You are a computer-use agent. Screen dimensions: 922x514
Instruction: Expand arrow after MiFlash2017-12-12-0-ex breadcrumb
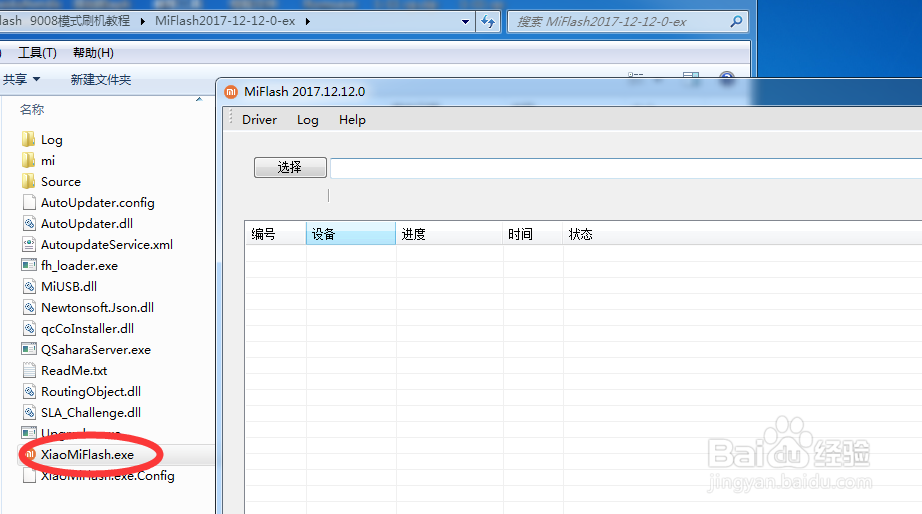pyautogui.click(x=308, y=22)
